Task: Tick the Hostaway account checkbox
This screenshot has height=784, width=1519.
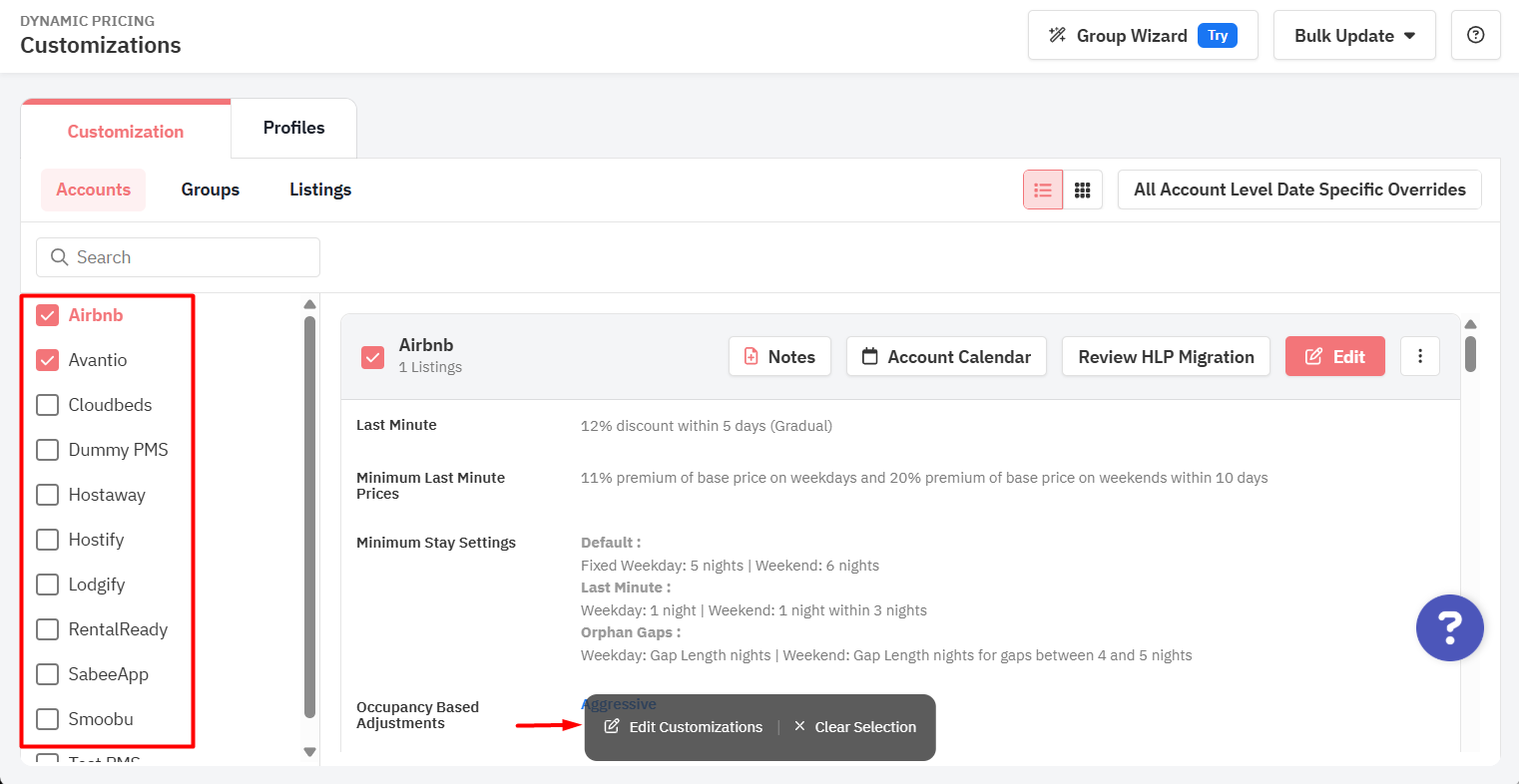Action: [48, 495]
